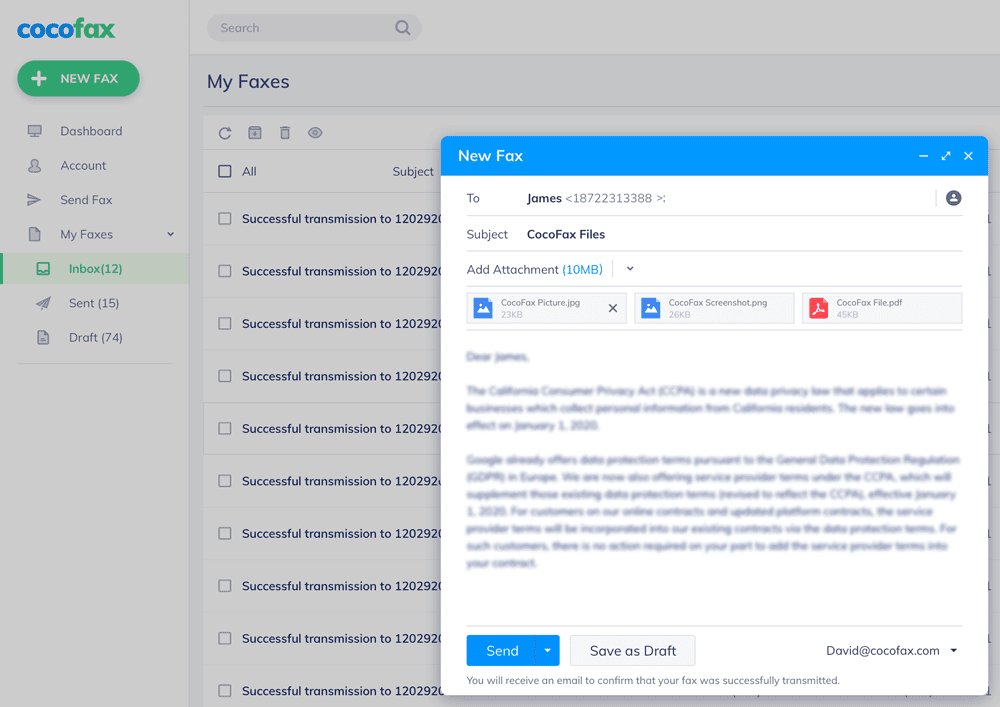Check the All checkbox to select every fax

pyautogui.click(x=225, y=171)
